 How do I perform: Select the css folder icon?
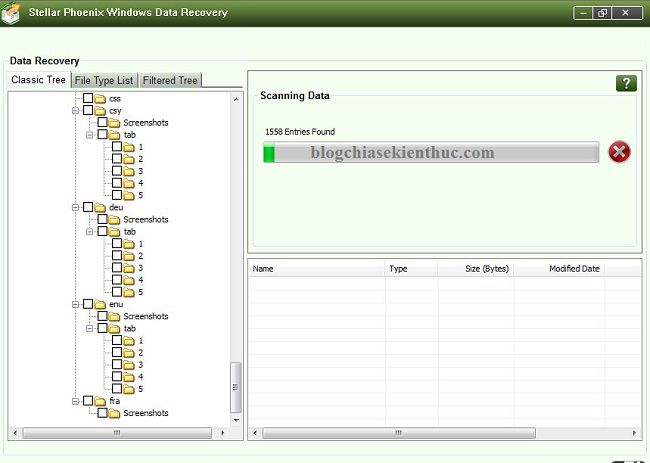100,99
